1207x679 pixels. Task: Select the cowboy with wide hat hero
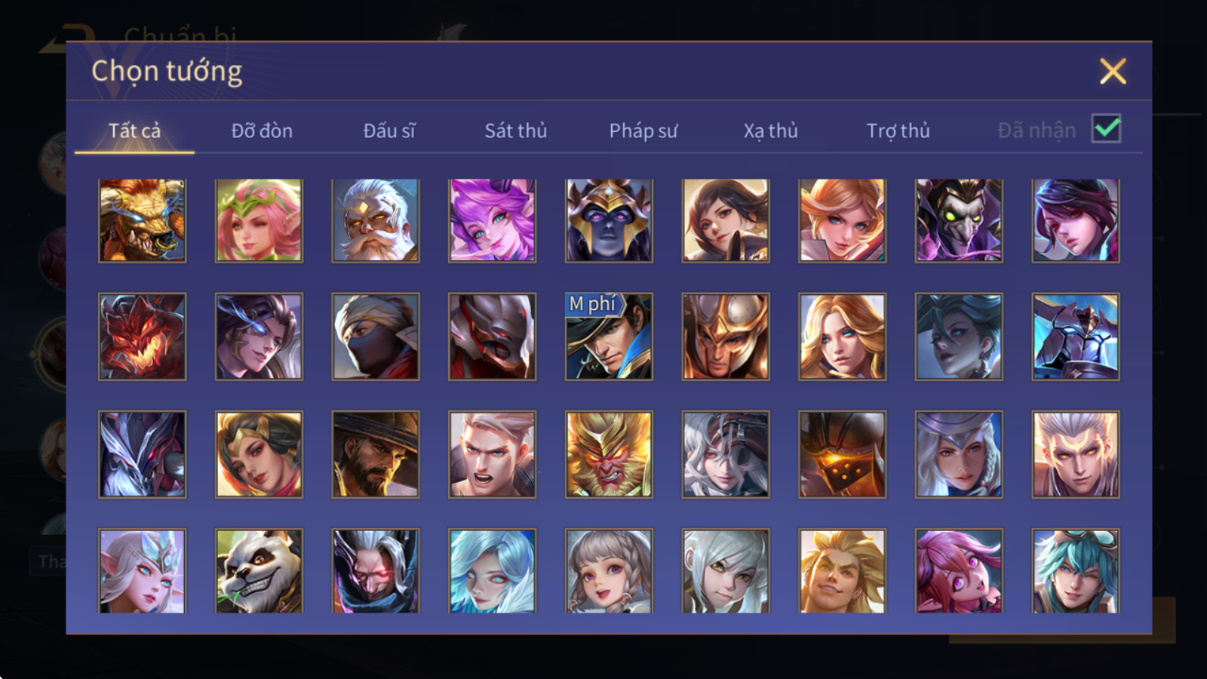(x=376, y=454)
